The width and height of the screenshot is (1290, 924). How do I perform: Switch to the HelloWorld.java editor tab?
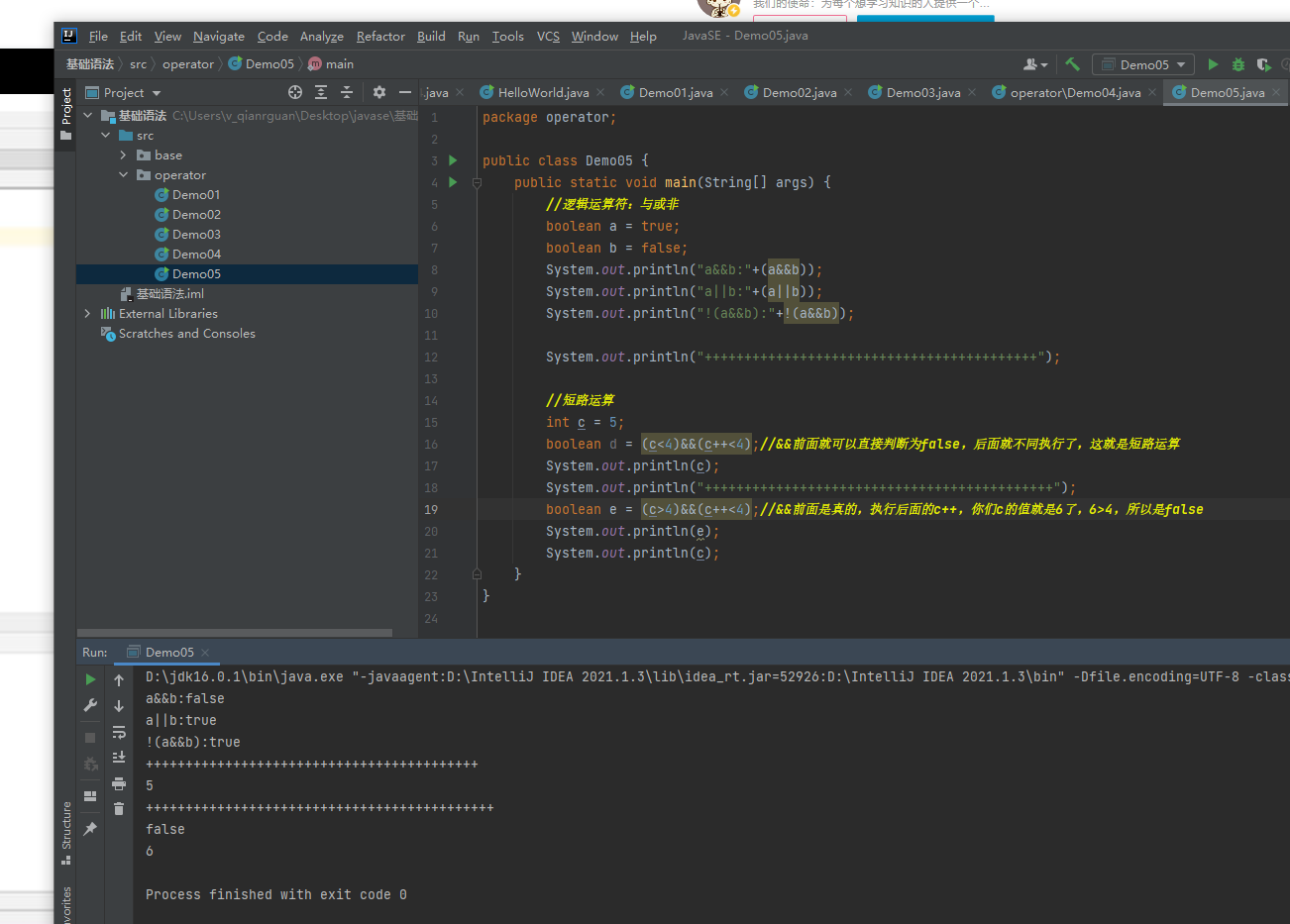click(542, 92)
